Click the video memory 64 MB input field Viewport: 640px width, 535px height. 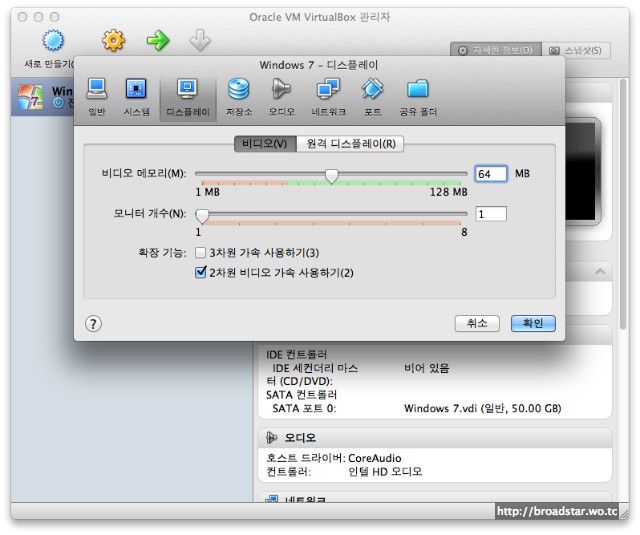click(x=491, y=174)
